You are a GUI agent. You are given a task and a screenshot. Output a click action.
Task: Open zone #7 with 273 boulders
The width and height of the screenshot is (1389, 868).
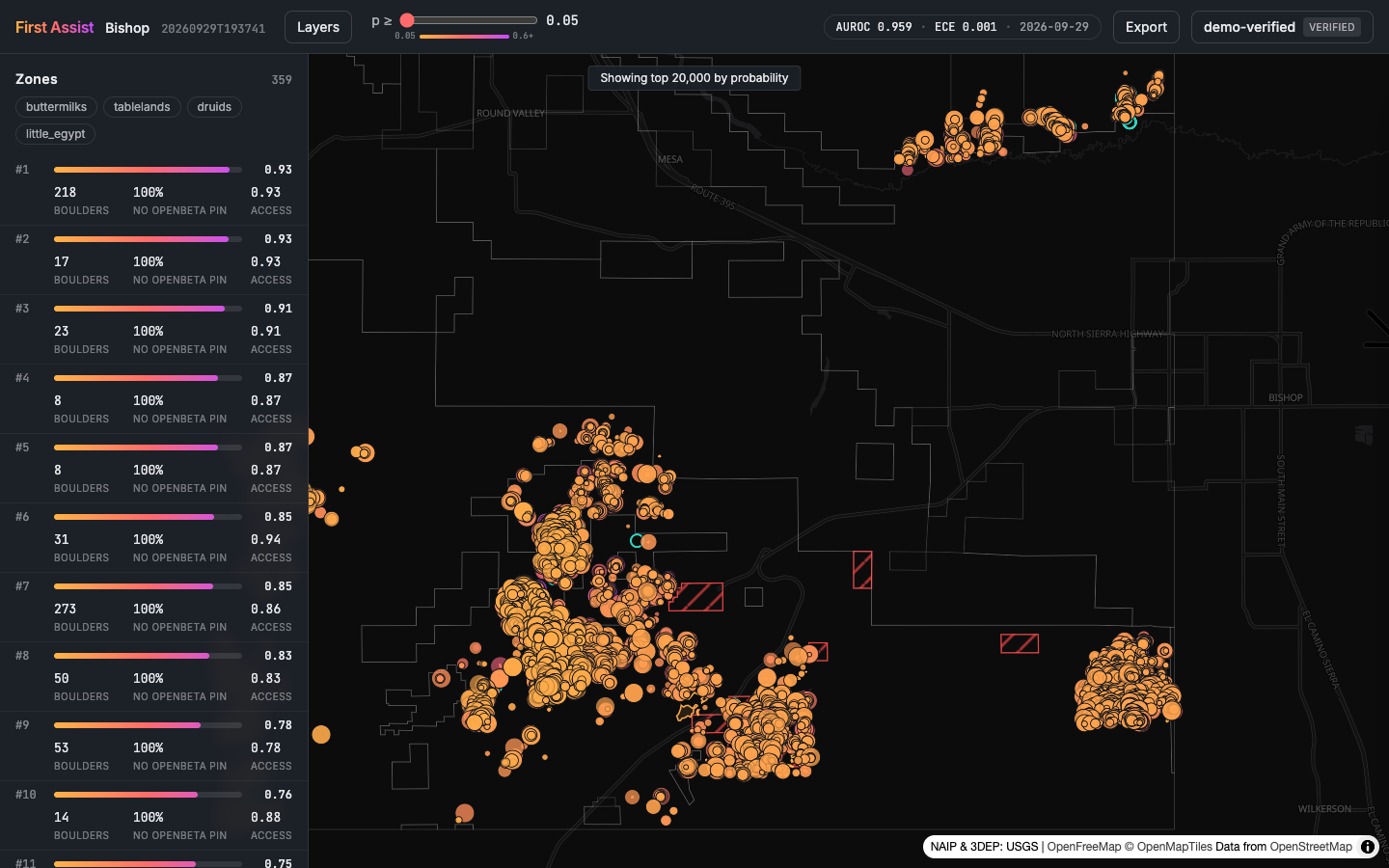(154, 608)
